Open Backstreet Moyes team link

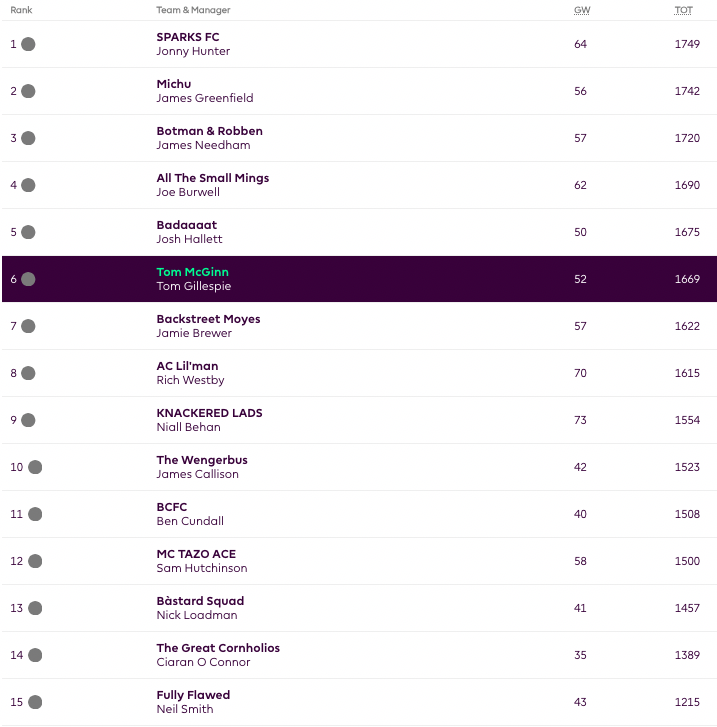[x=208, y=319]
